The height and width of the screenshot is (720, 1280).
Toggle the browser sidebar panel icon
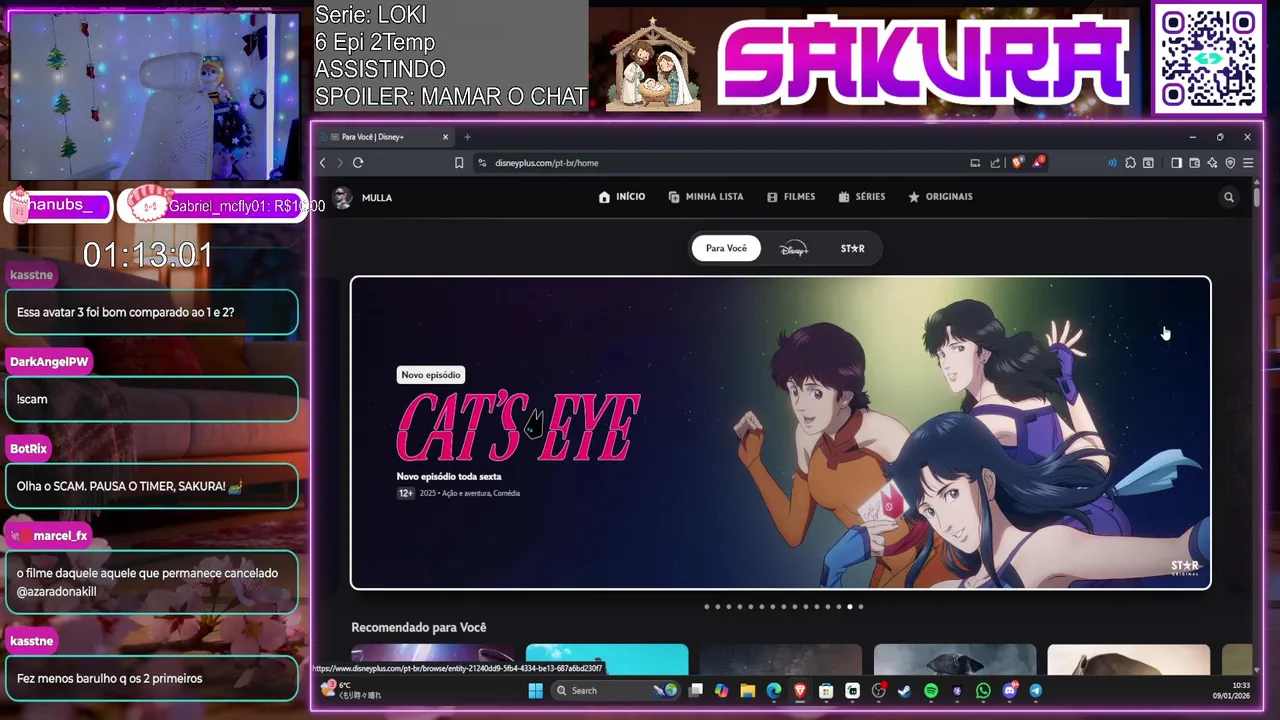coord(1176,163)
